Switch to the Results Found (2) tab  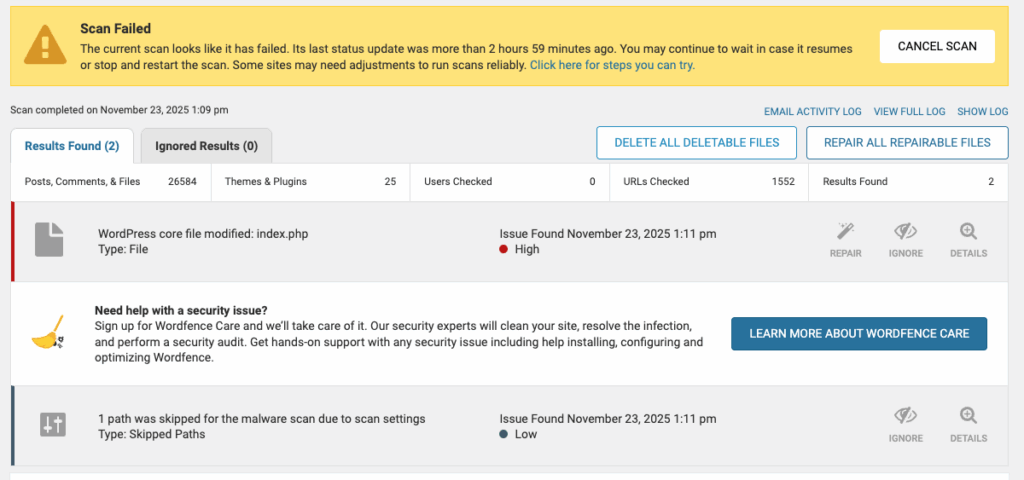pyautogui.click(x=72, y=146)
